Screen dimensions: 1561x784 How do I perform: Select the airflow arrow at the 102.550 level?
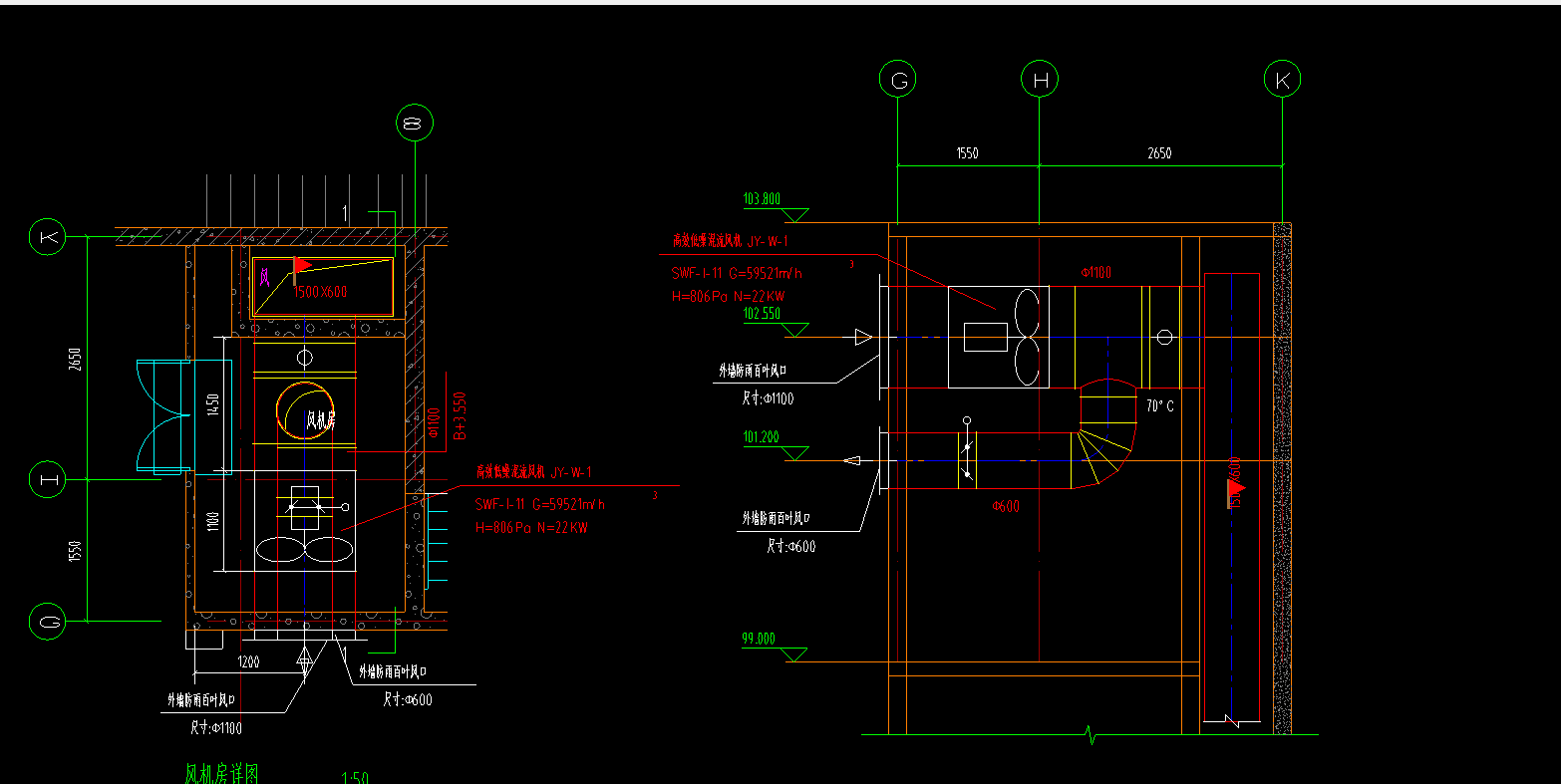coord(863,338)
